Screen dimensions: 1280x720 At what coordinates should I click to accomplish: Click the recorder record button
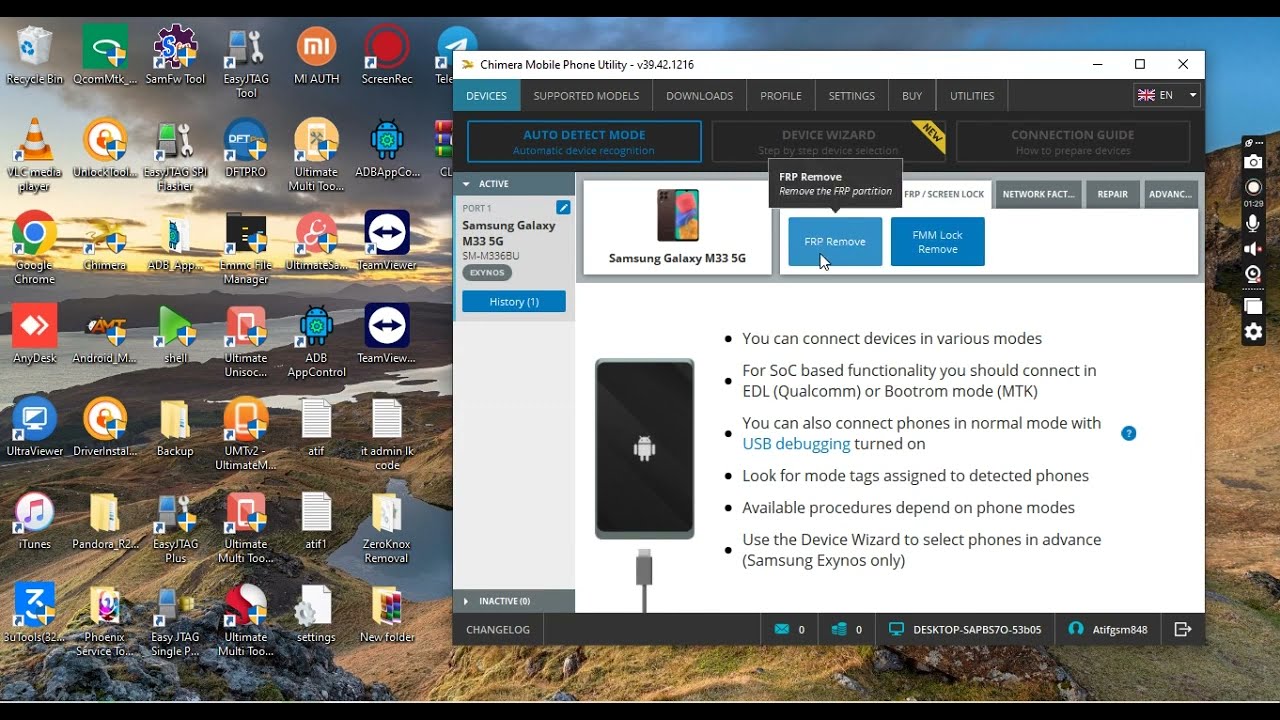click(1253, 187)
